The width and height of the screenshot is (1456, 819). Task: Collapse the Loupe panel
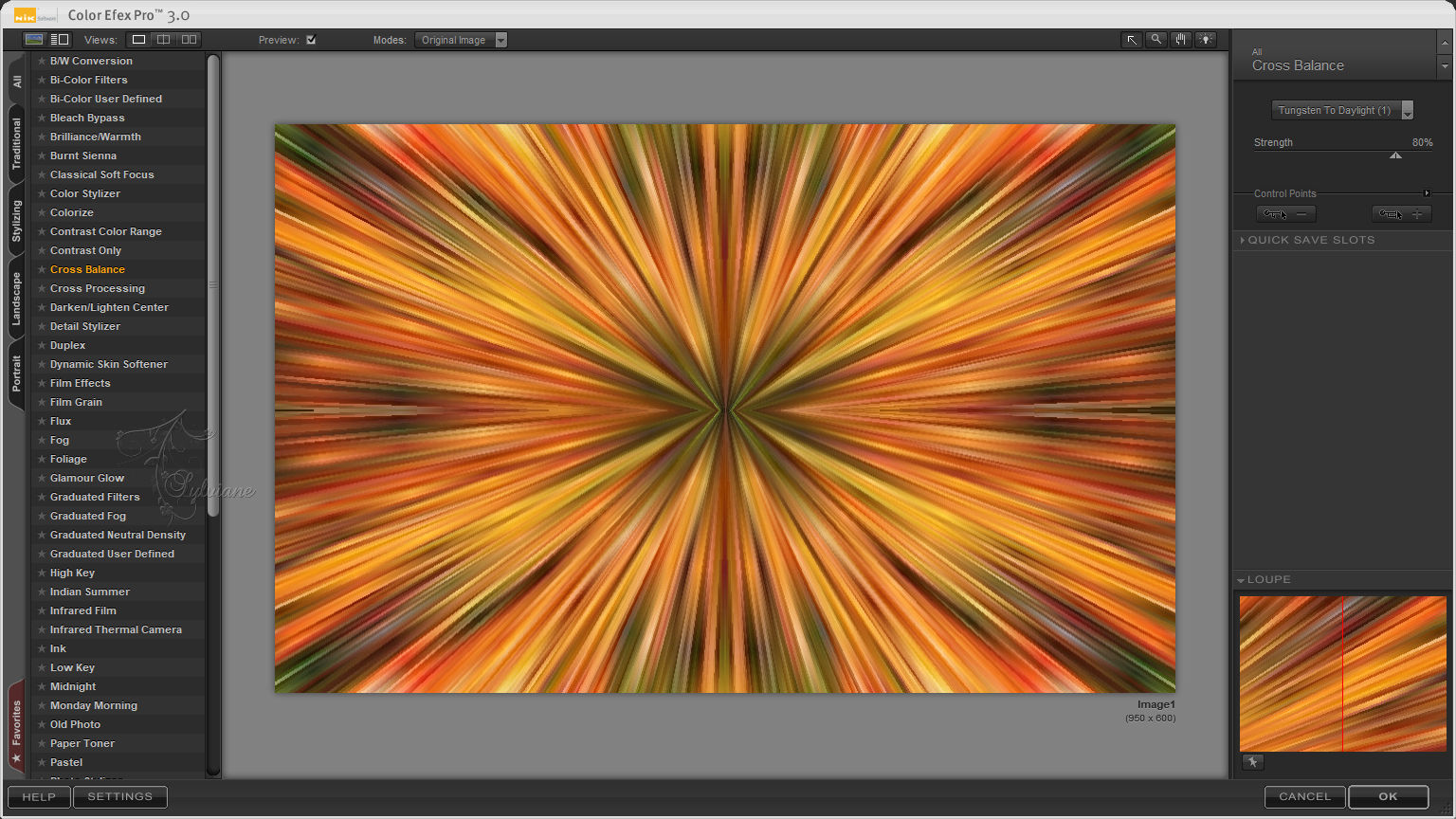(1241, 580)
